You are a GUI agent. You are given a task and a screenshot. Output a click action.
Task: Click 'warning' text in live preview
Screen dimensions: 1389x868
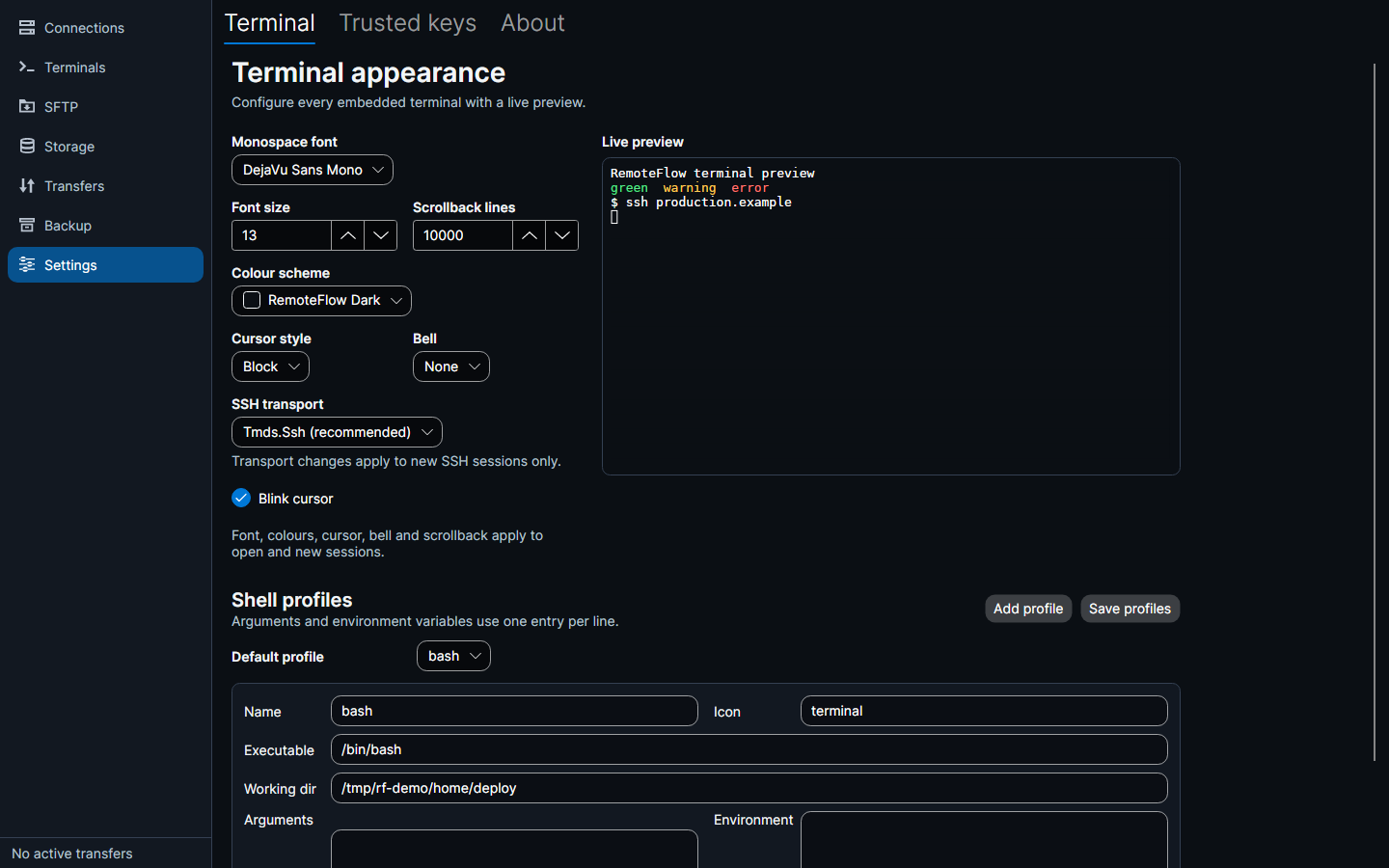690,188
